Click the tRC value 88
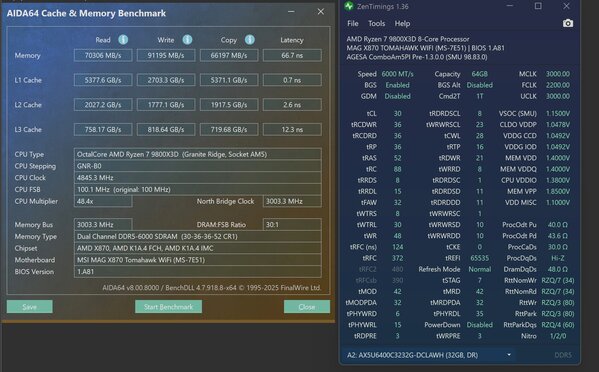Image resolution: width=599 pixels, height=372 pixels. tap(397, 169)
